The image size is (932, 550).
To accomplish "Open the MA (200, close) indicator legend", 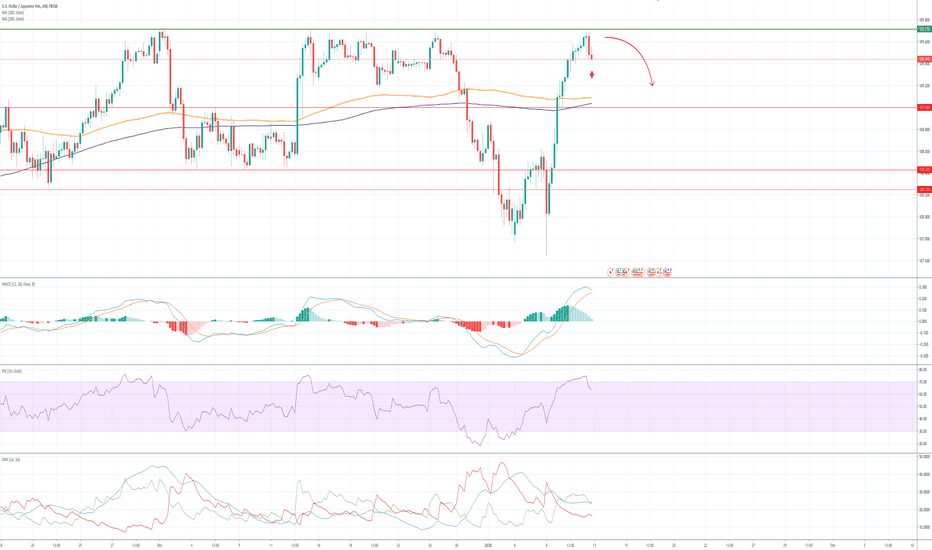I will [x=14, y=18].
